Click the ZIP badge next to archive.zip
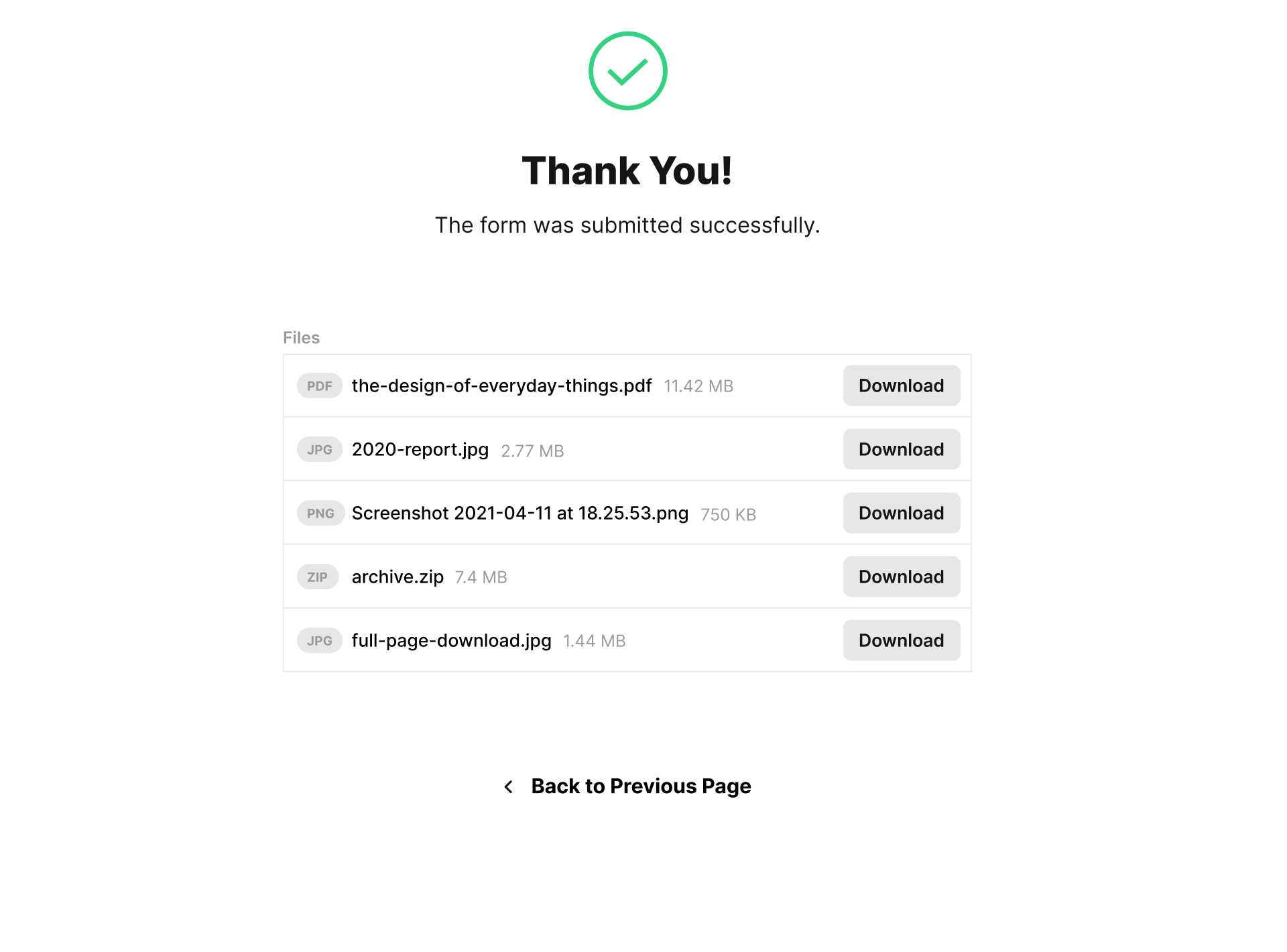This screenshot has width=1287, height=952. 318,577
